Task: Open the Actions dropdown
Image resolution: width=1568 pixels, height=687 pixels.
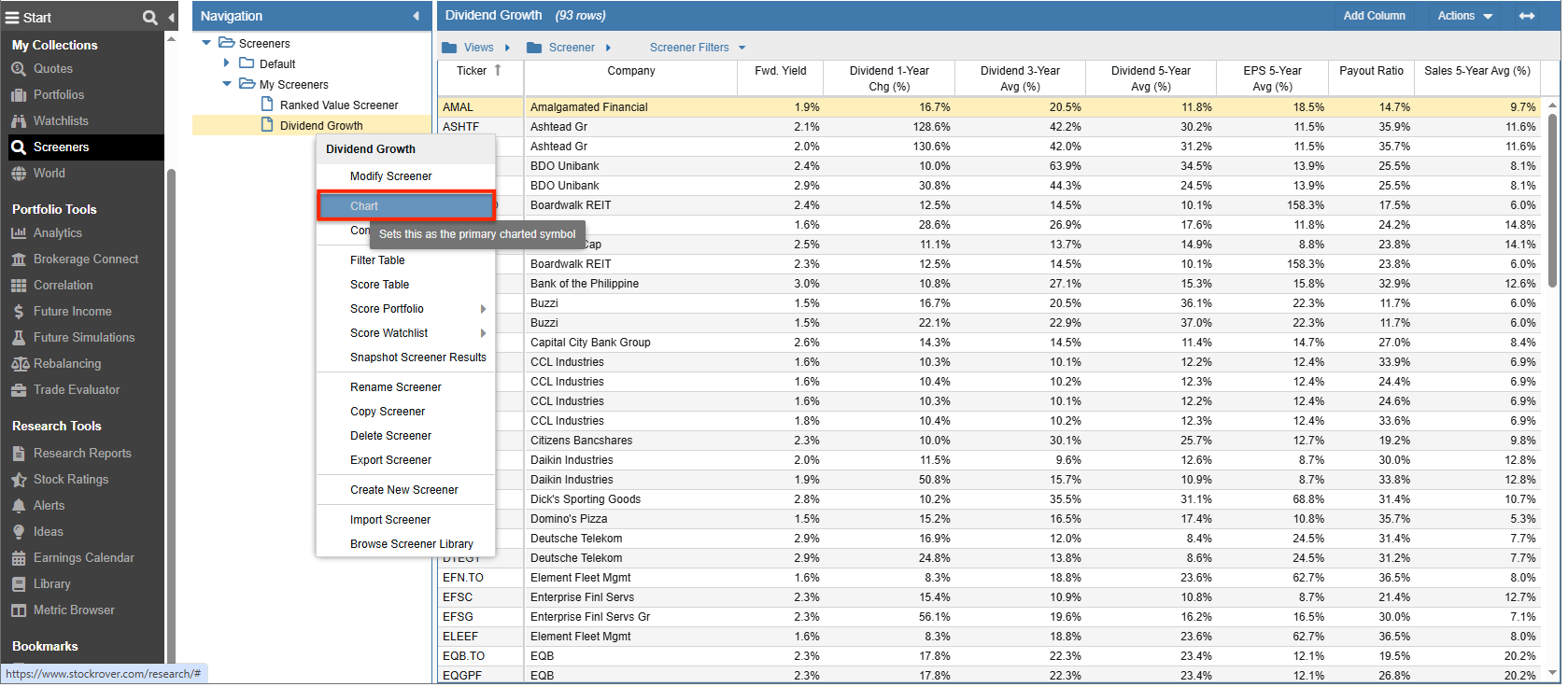Action: (1464, 16)
